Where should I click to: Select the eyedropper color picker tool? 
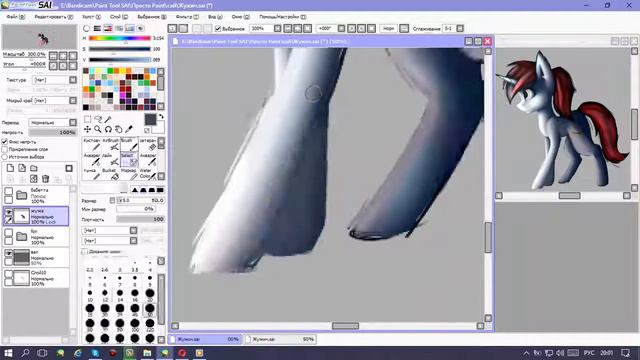click(129, 129)
